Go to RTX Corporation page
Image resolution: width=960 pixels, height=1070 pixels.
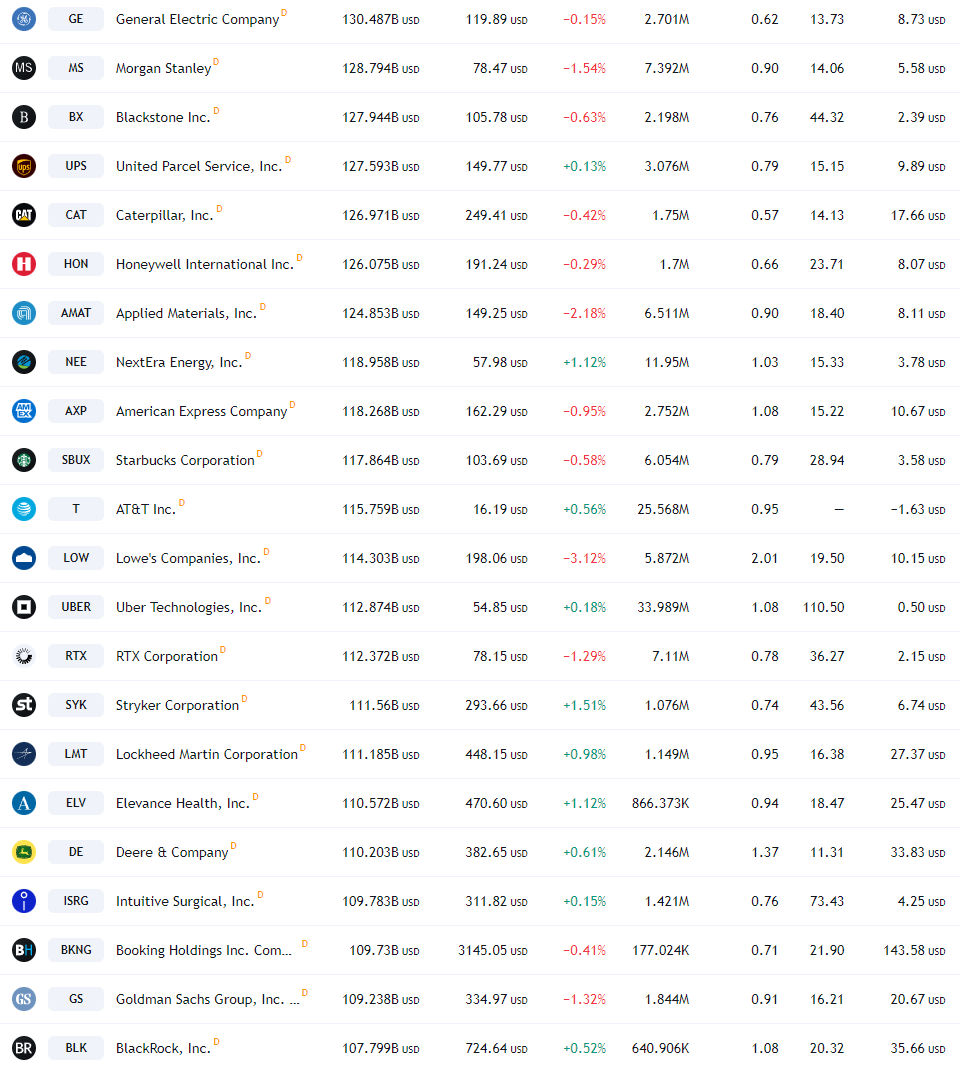166,656
